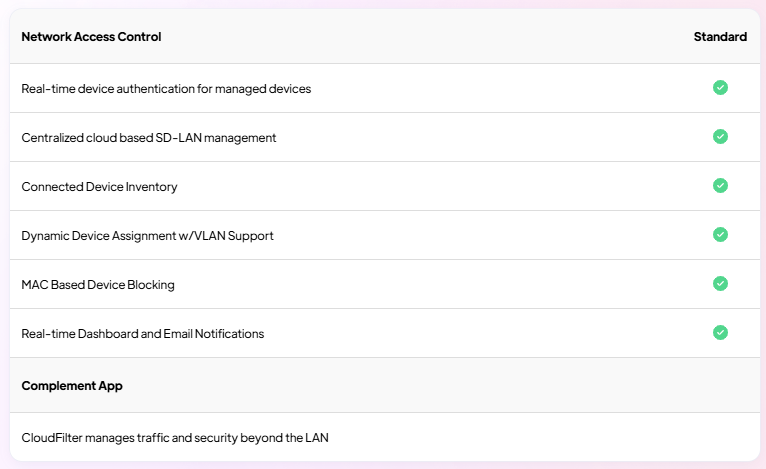Click the MAC Based Device Blocking checkmark
The height and width of the screenshot is (469, 766).
[720, 283]
